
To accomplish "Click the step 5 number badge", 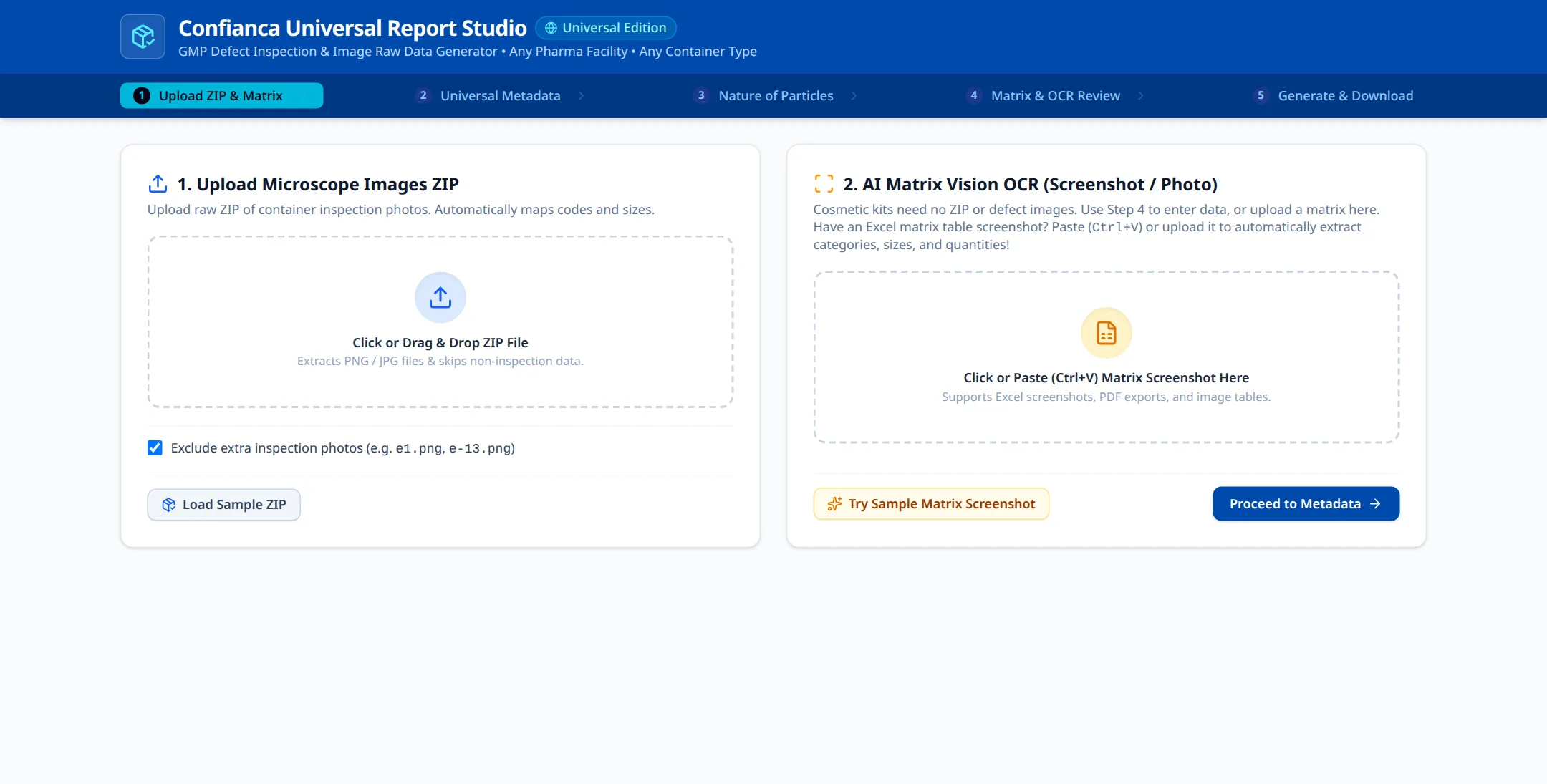I will 1261,95.
